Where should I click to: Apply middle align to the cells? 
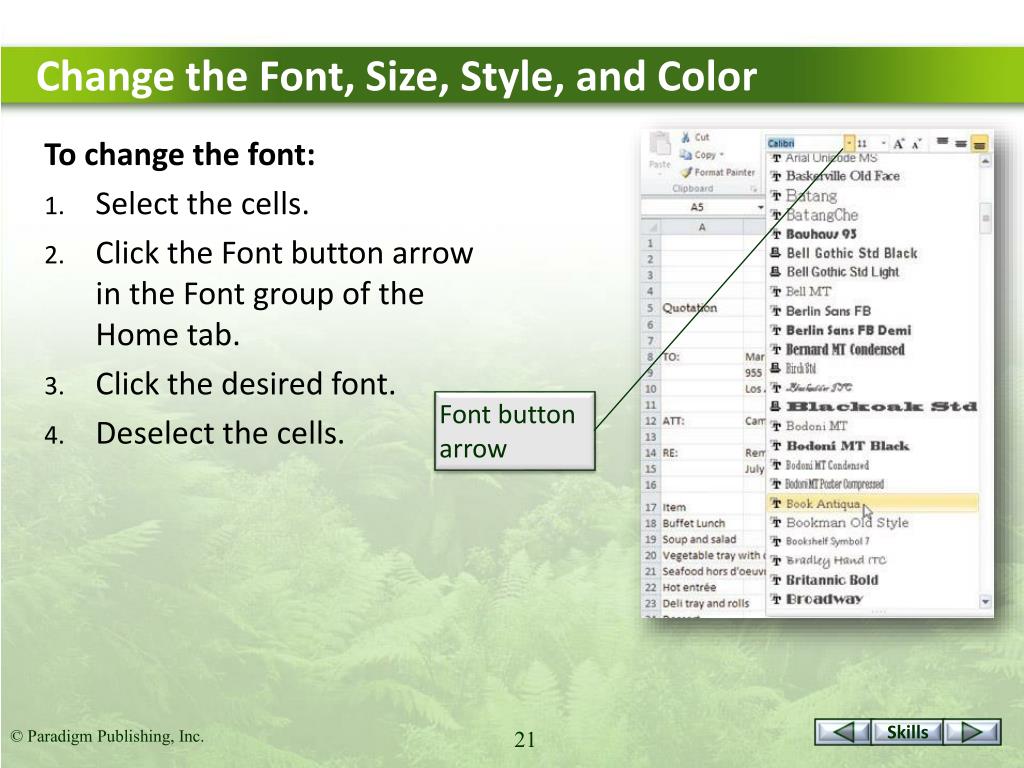(960, 144)
